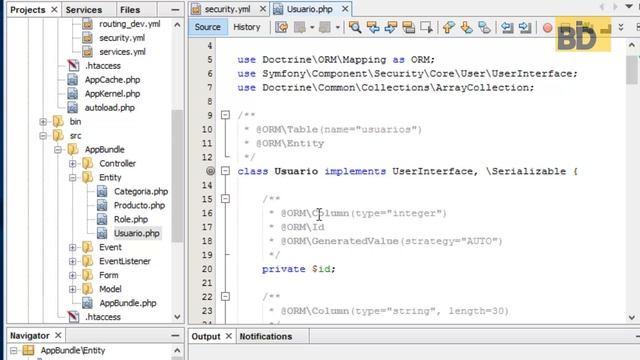Close the Usuario.php tab
Viewport: 640px width, 360px height.
click(345, 9)
